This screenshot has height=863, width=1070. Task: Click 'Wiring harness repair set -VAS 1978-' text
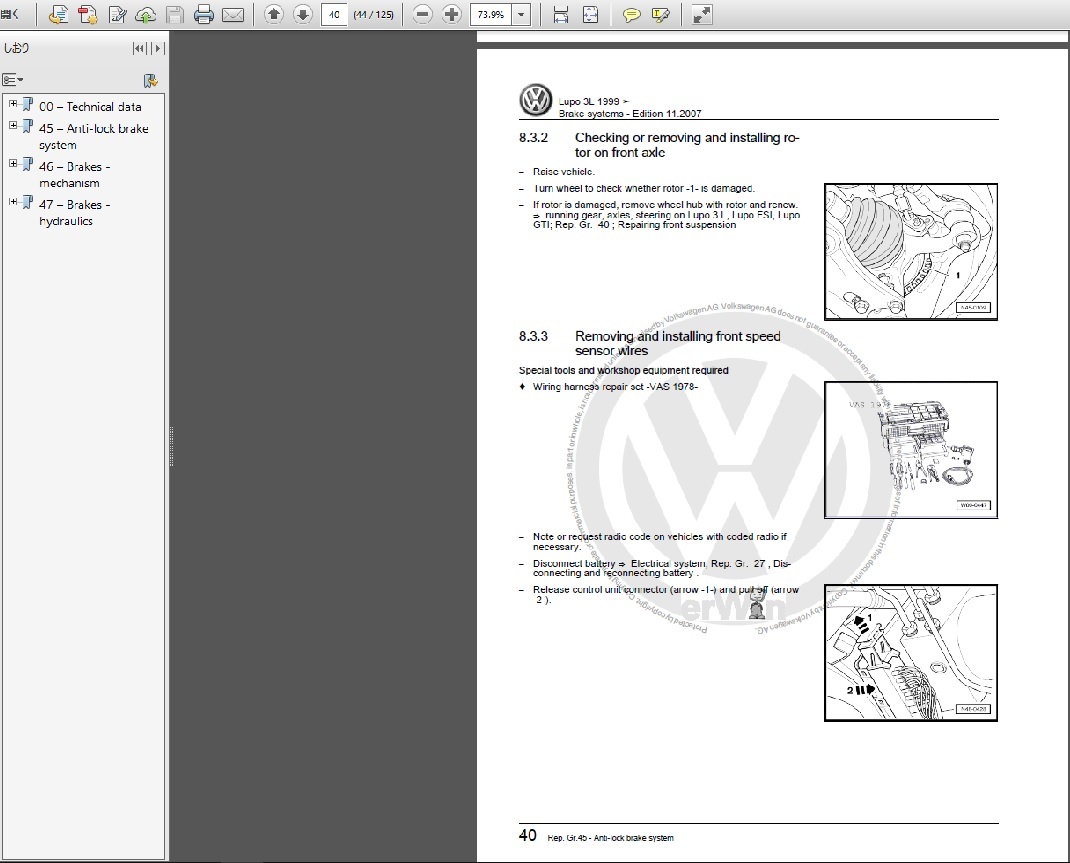pyautogui.click(x=615, y=387)
